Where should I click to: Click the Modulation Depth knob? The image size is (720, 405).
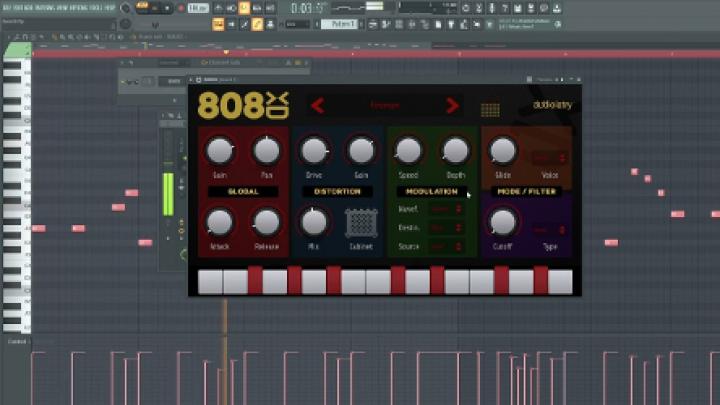click(456, 151)
